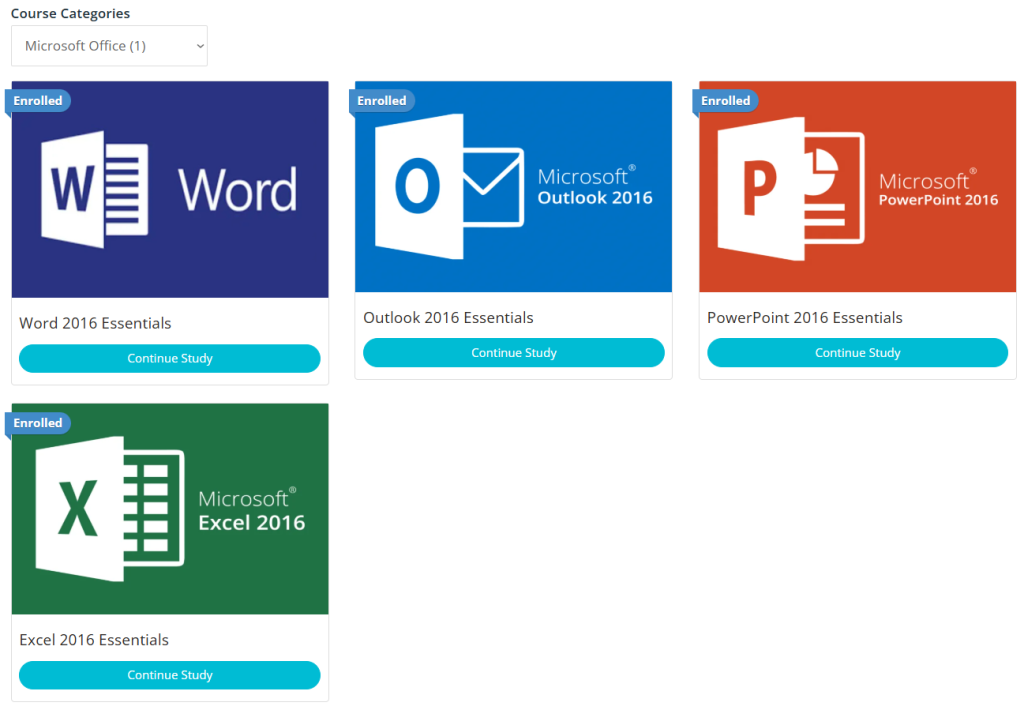The height and width of the screenshot is (710, 1024).
Task: Click the Microsoft PowerPoint 2016 banner text
Action: pyautogui.click(x=937, y=190)
